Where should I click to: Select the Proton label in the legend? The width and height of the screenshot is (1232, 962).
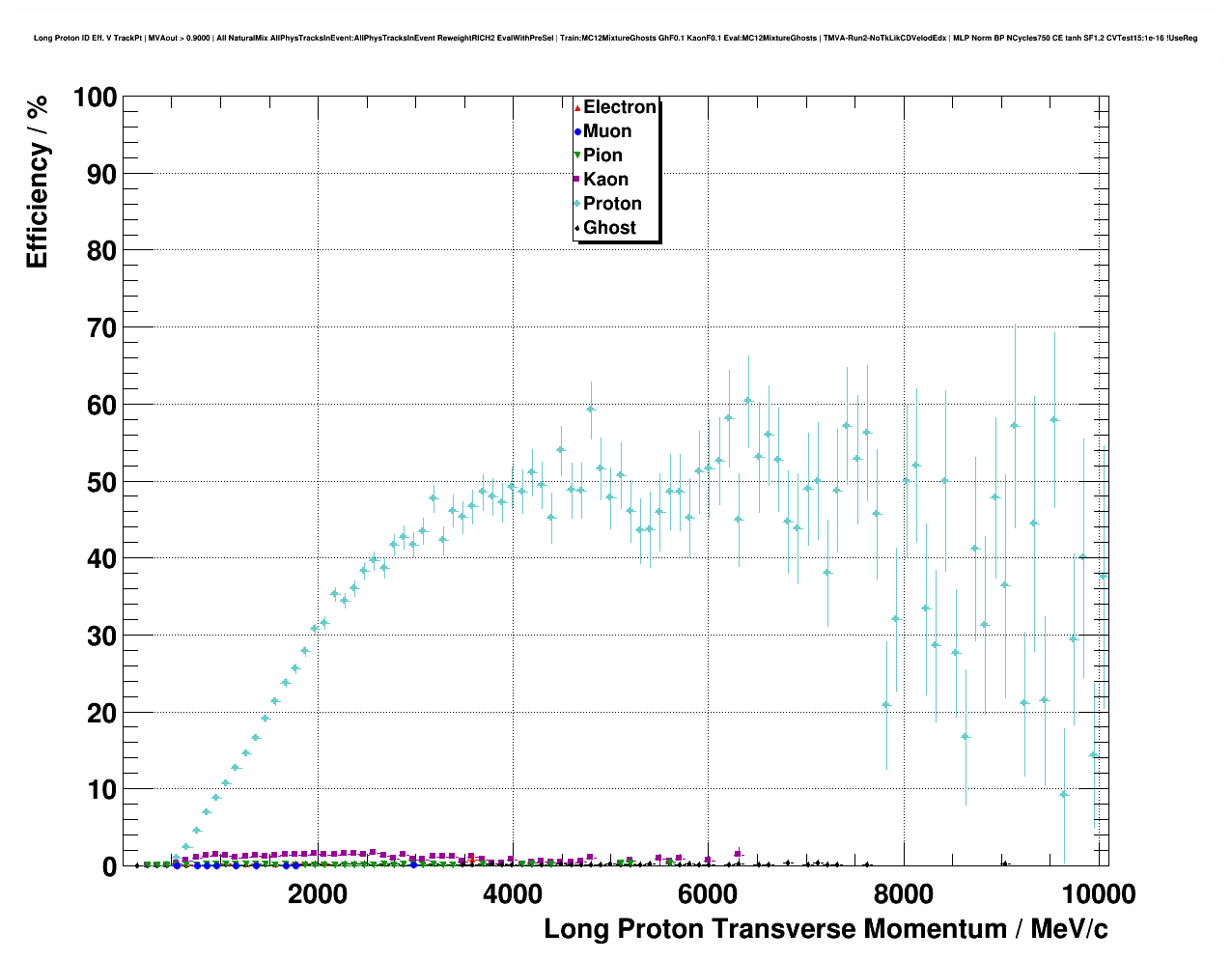click(x=612, y=204)
